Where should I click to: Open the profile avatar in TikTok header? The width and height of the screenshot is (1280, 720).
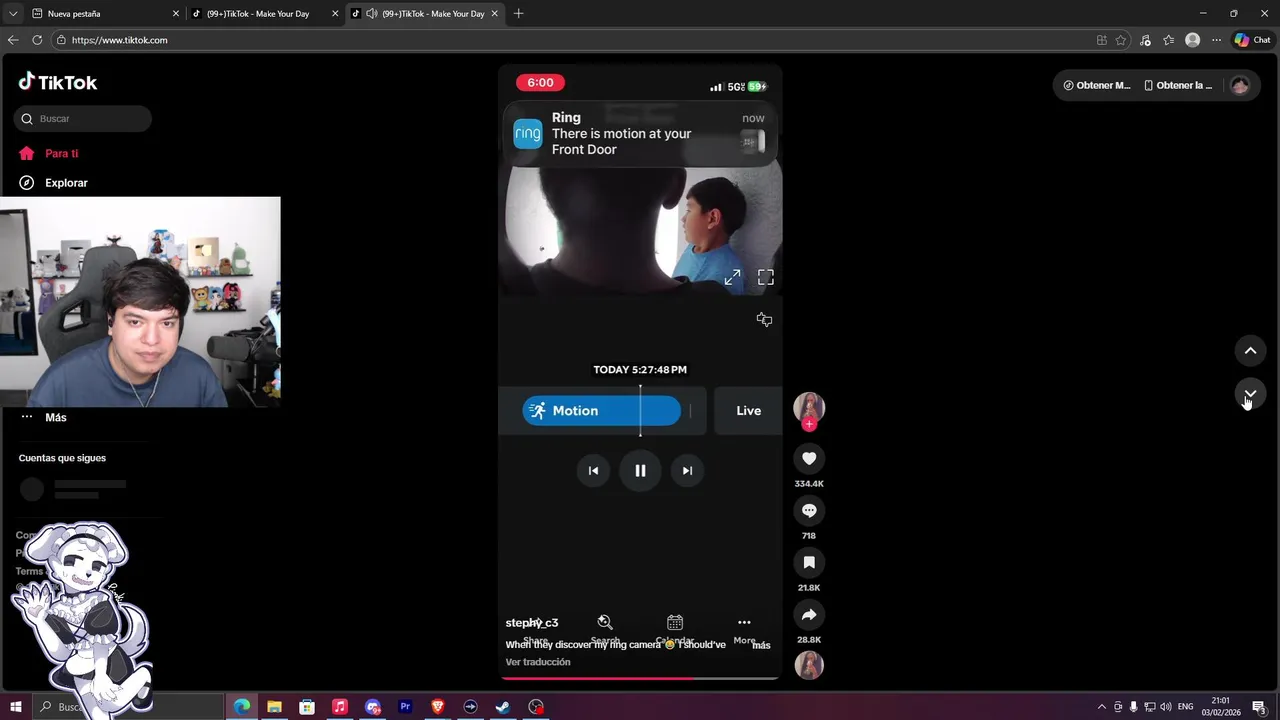tap(1240, 85)
